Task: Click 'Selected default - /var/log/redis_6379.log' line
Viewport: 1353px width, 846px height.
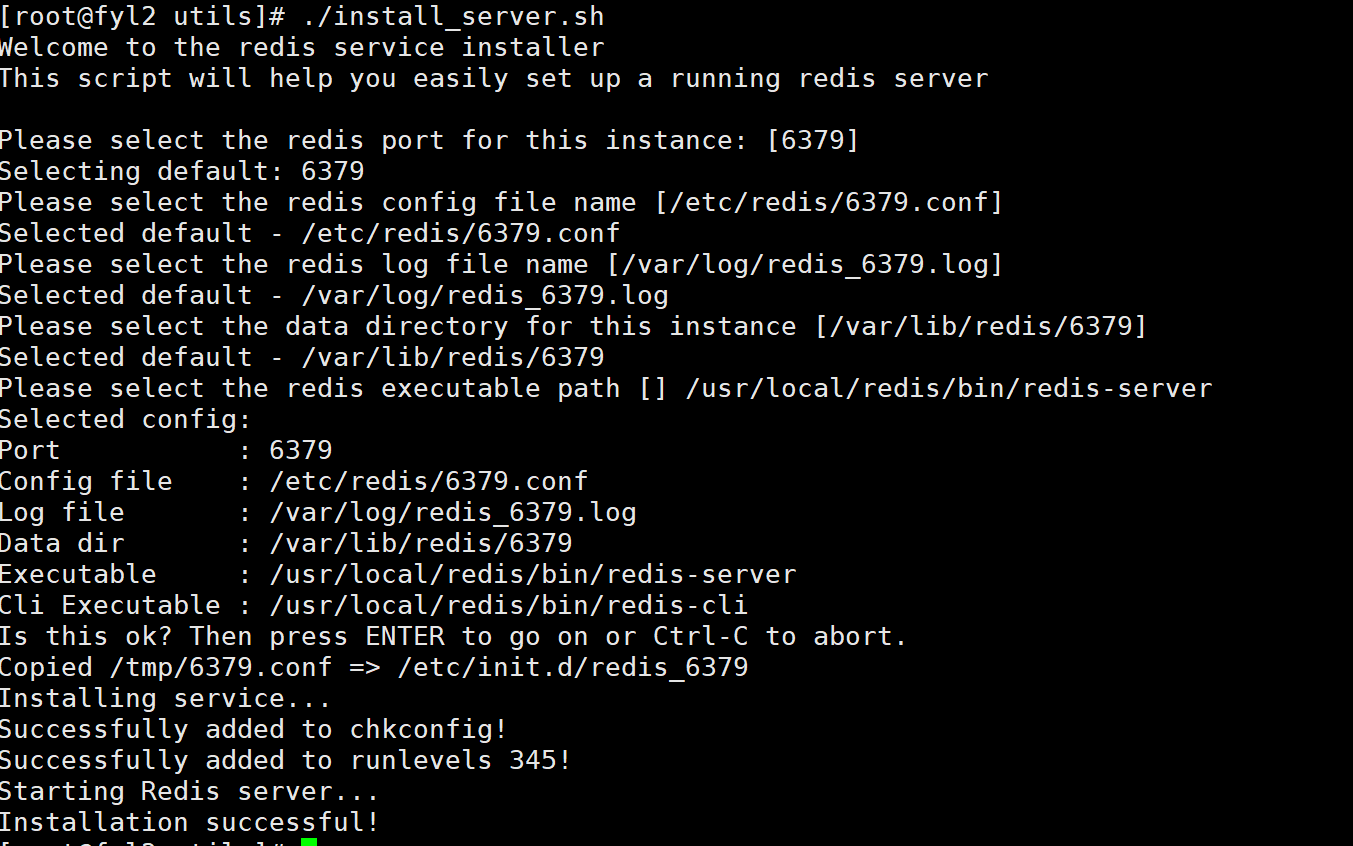Action: (x=334, y=295)
